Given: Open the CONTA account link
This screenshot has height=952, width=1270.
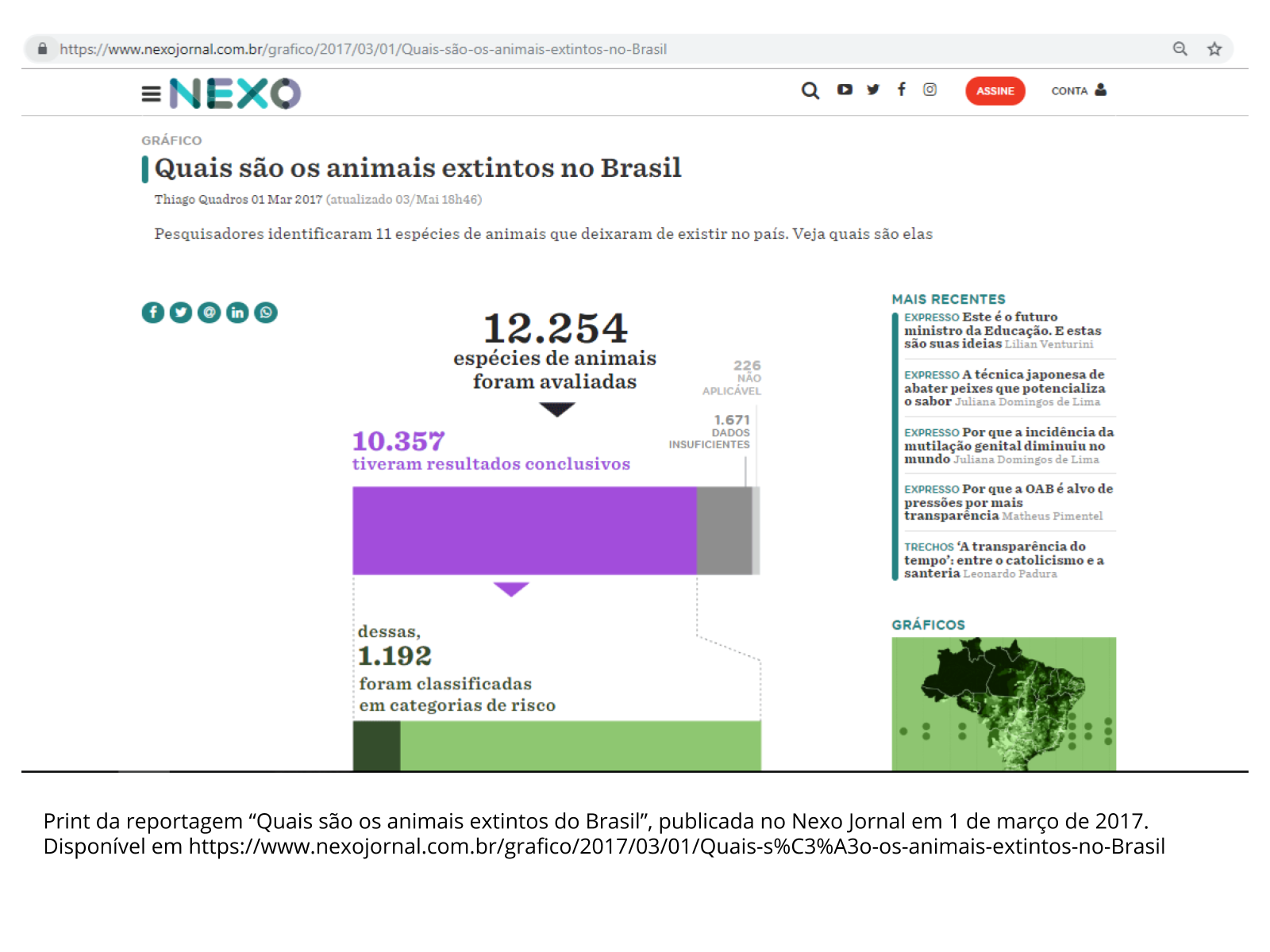Looking at the screenshot, I should 1078,90.
